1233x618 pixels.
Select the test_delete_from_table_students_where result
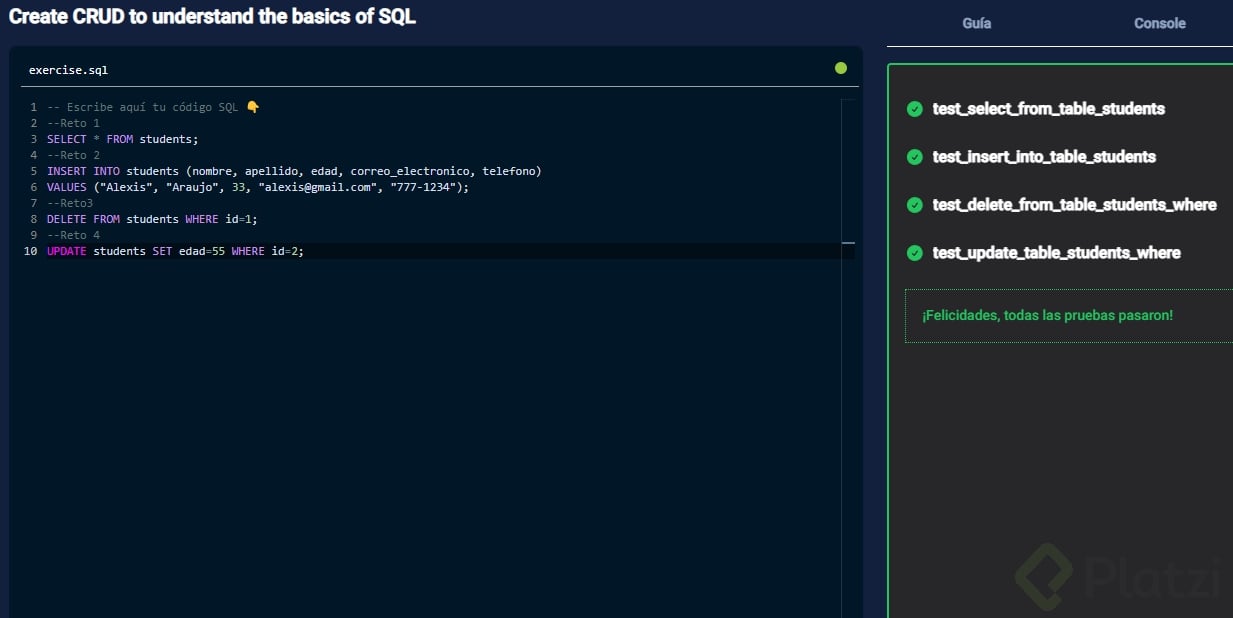1074,205
